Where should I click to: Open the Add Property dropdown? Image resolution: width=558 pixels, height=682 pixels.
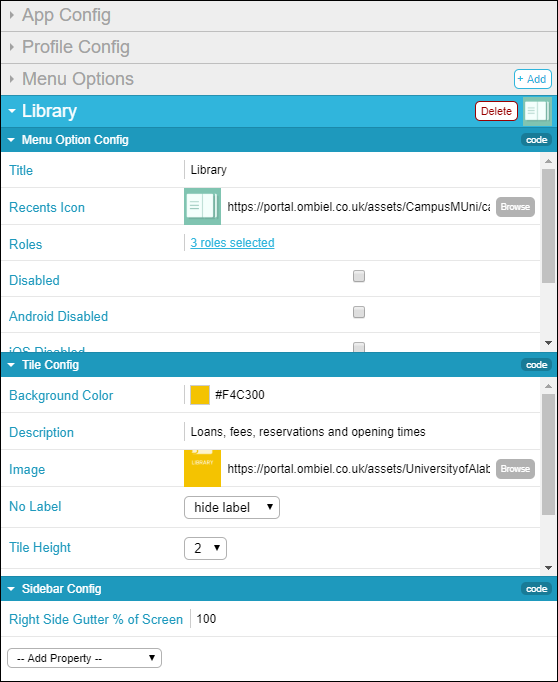click(x=84, y=658)
